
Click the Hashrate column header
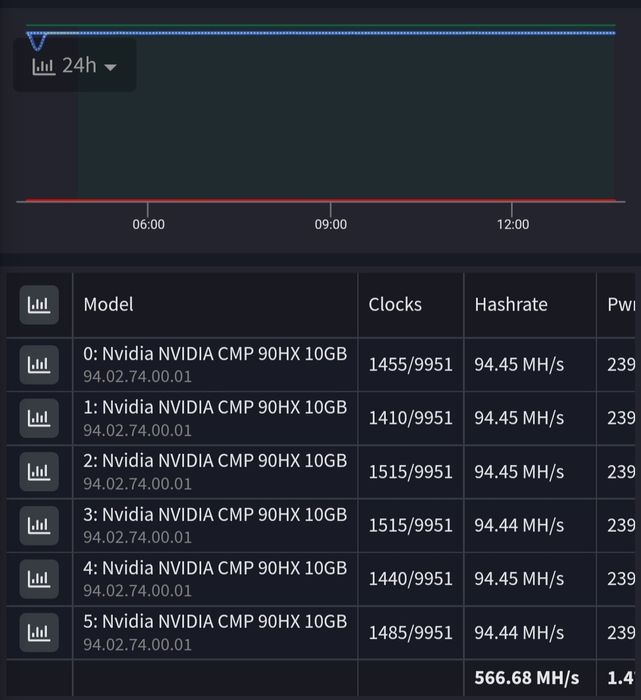(x=511, y=304)
